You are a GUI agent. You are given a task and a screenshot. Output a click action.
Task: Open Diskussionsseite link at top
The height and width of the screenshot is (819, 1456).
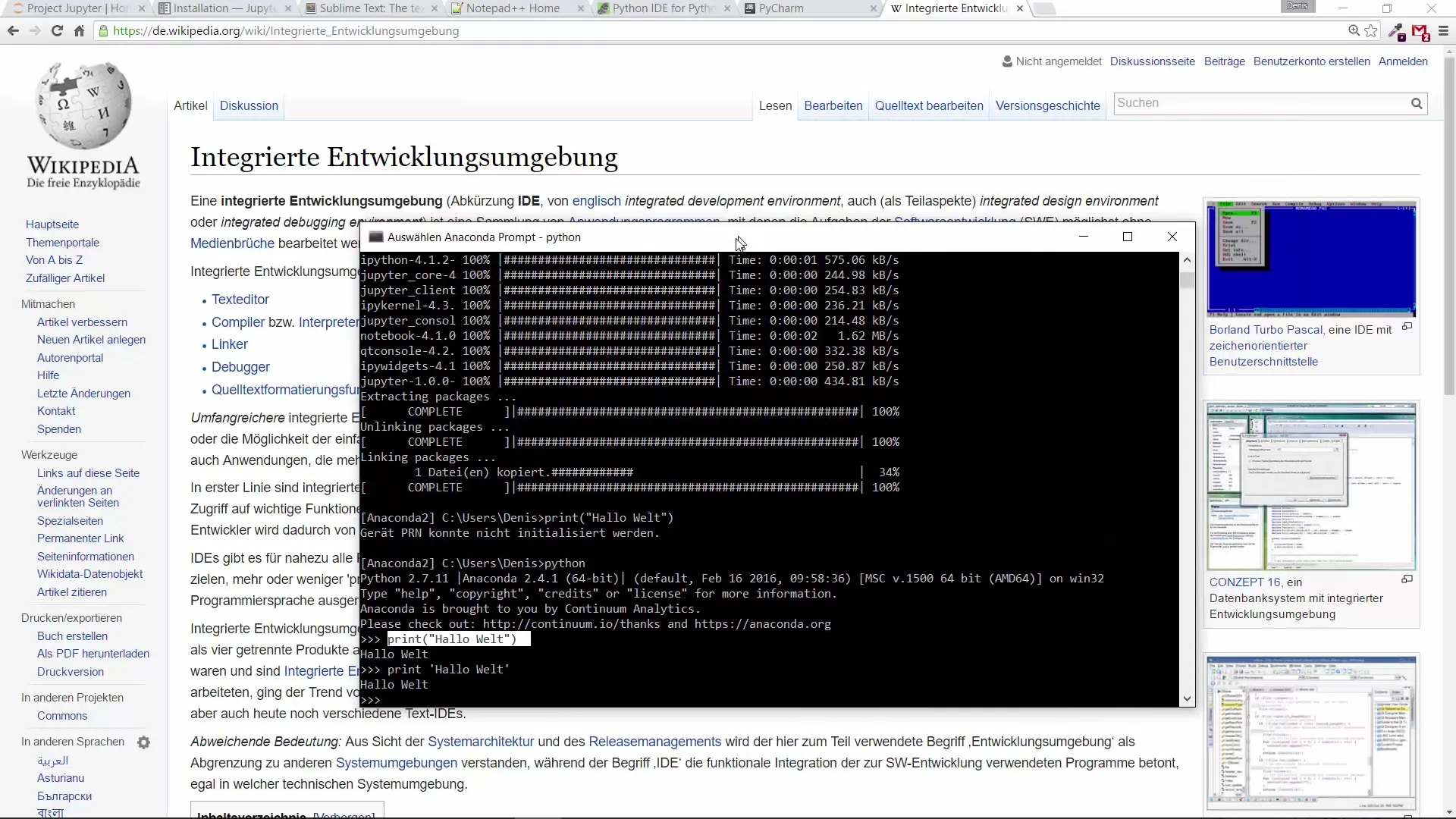pos(1152,61)
